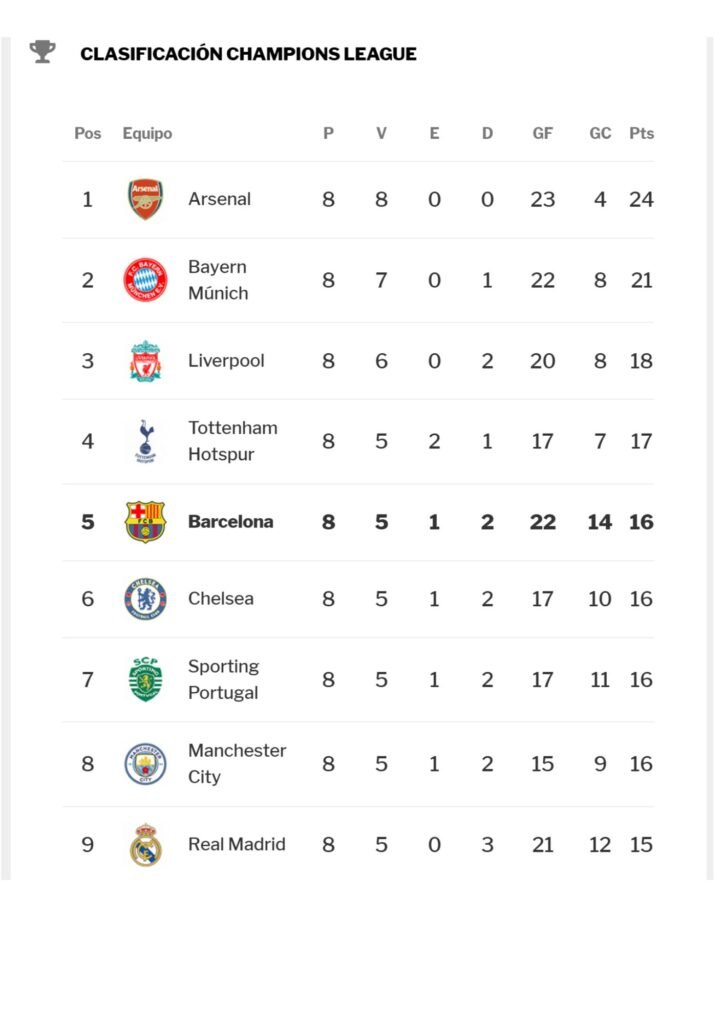The width and height of the screenshot is (724, 1024).
Task: Open the Barcelona team name link
Action: [230, 522]
